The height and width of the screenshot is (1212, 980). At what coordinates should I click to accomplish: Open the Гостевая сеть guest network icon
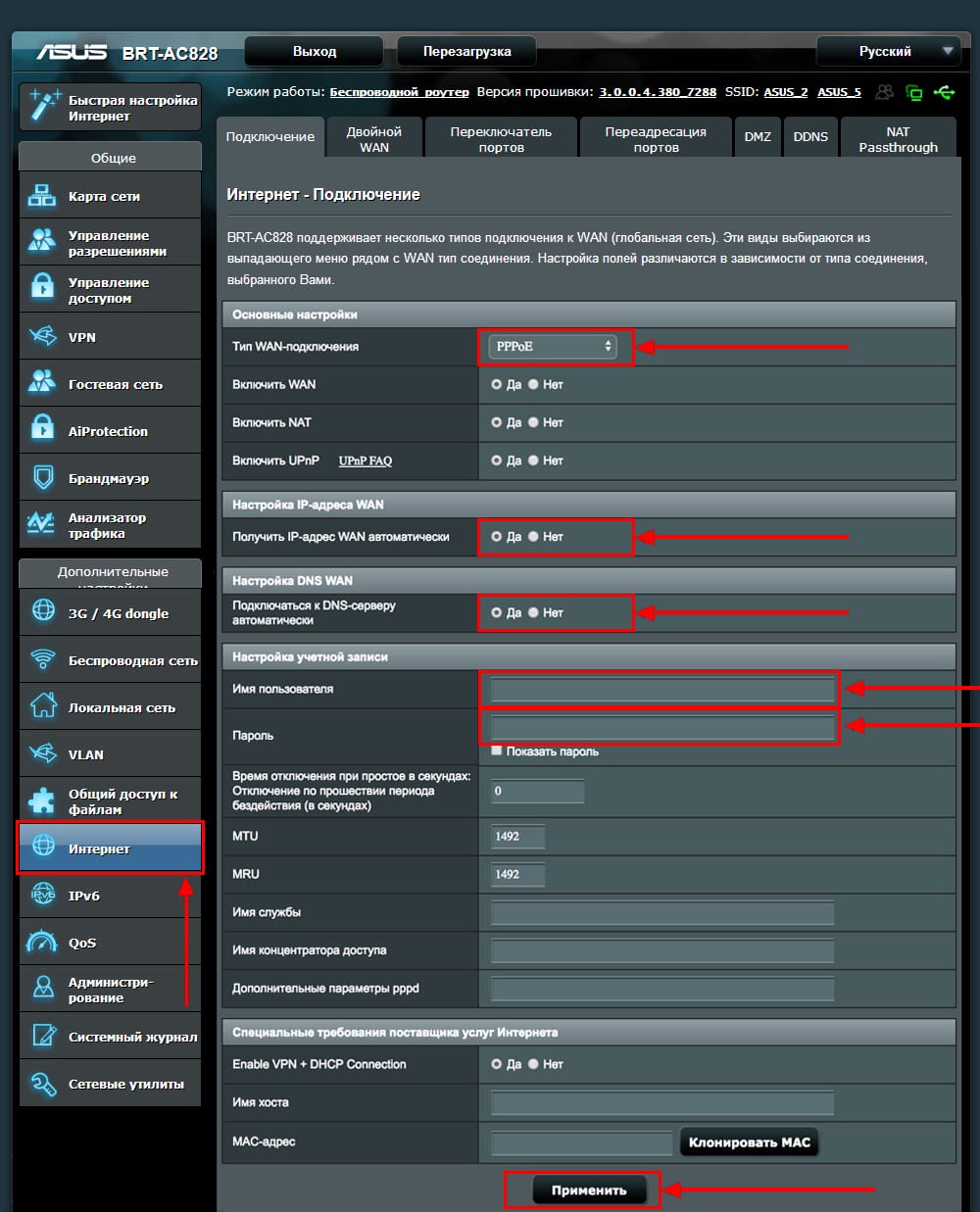point(42,383)
